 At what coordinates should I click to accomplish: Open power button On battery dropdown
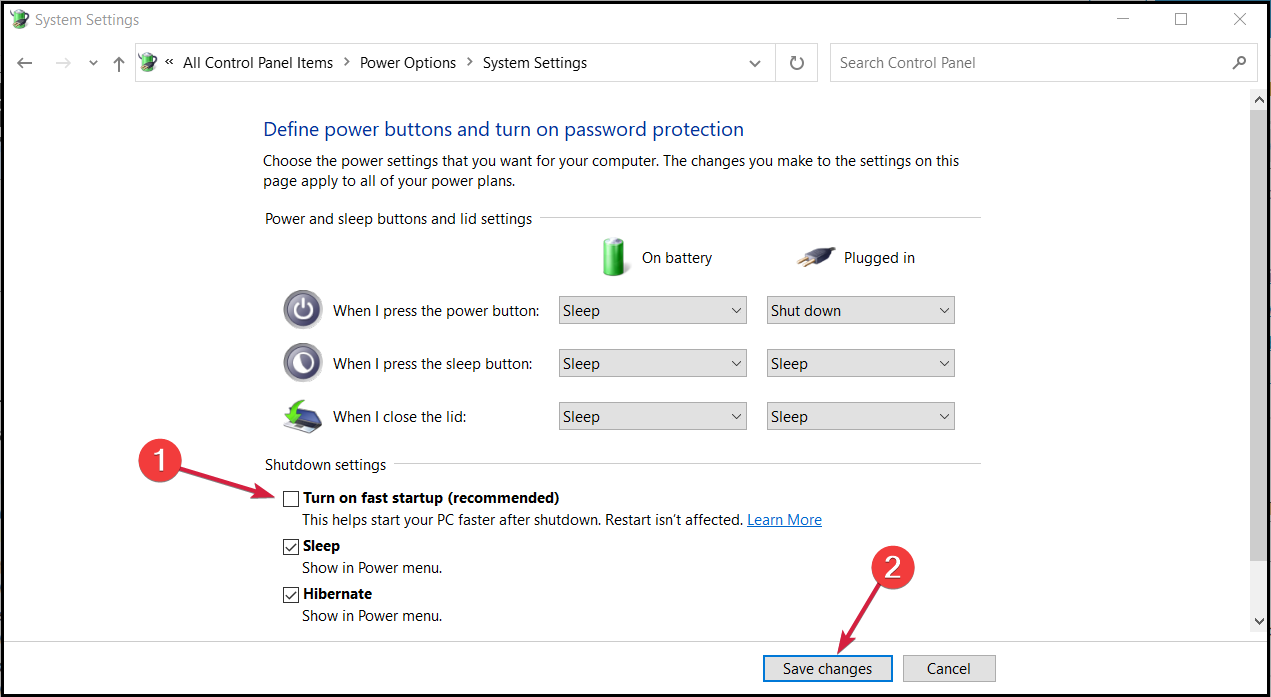click(x=652, y=311)
